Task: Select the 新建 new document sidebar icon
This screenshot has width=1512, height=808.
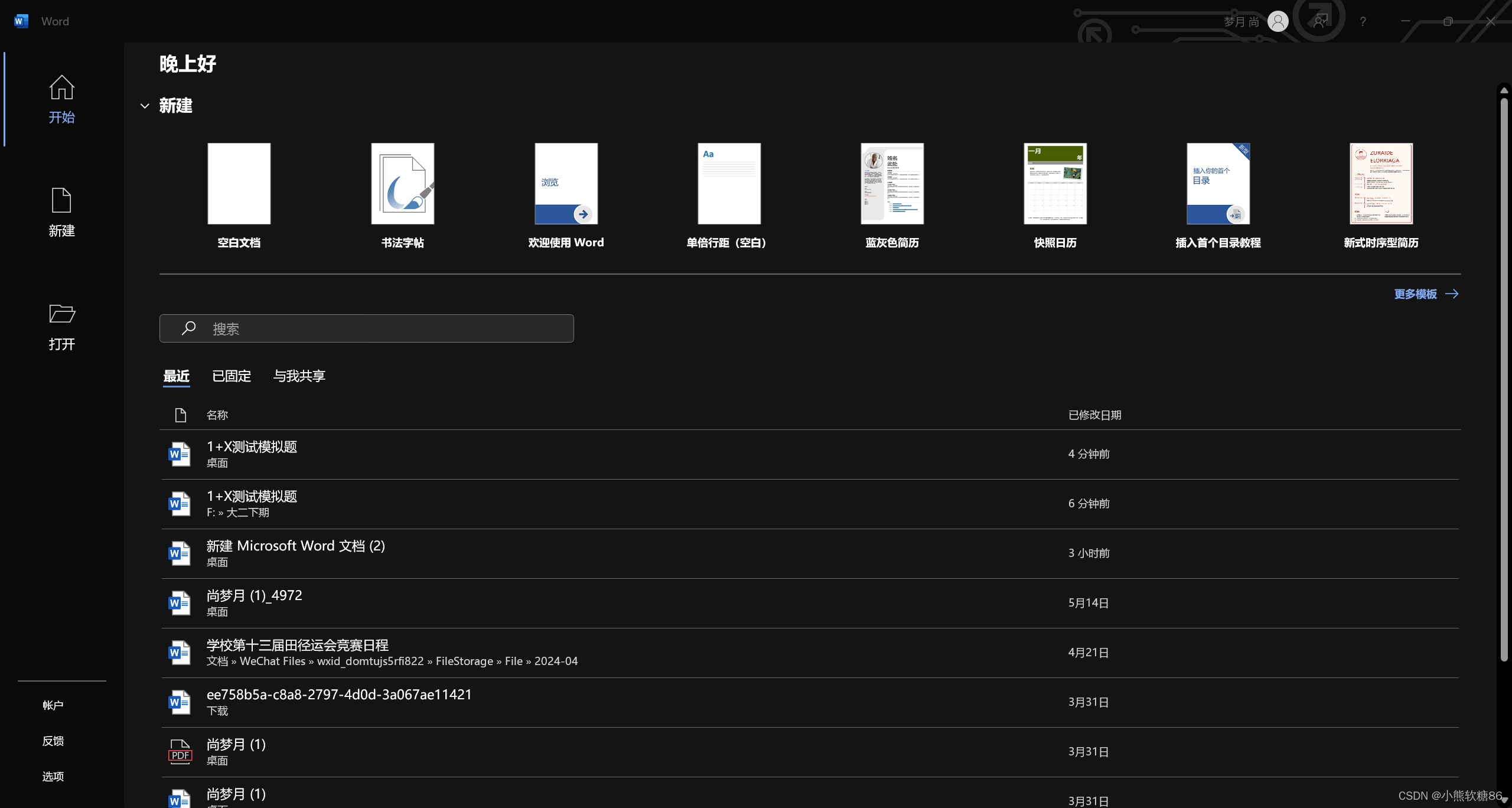Action: coord(61,201)
